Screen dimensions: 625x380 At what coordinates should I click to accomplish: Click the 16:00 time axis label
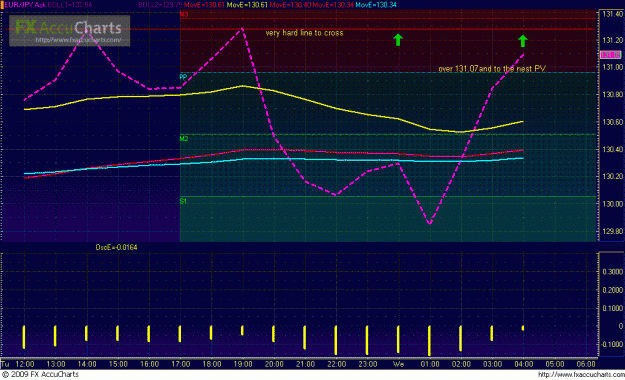pos(149,364)
